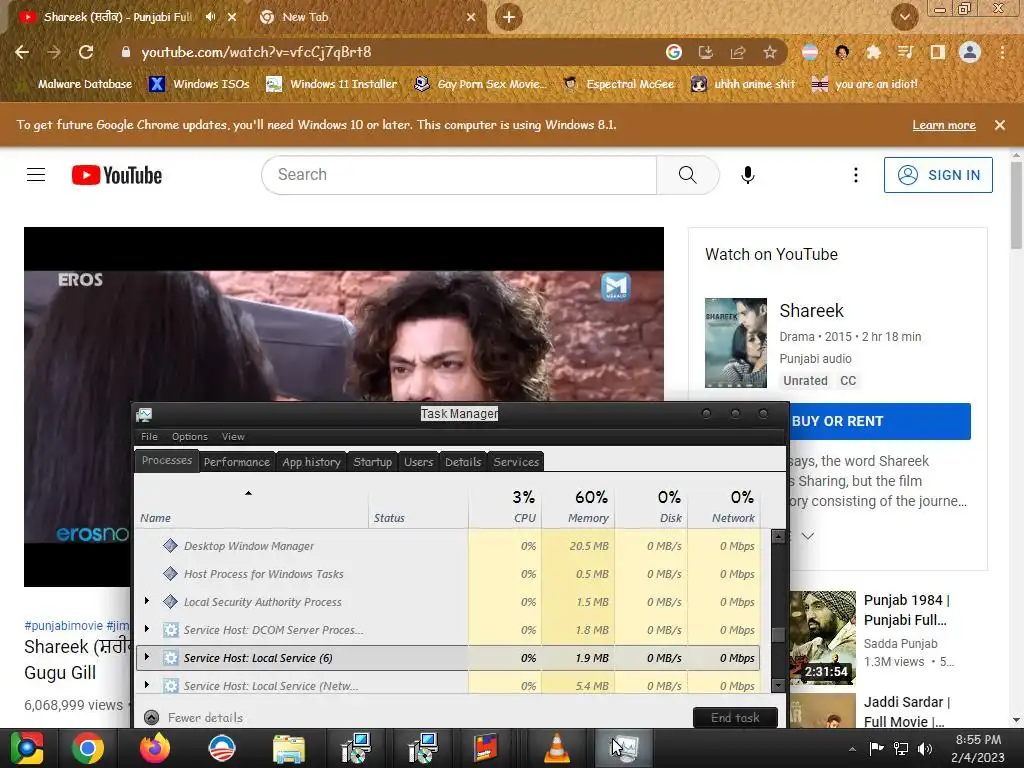Open the media control icon in Chrome toolbar
This screenshot has height=768, width=1024.
pos(905,52)
